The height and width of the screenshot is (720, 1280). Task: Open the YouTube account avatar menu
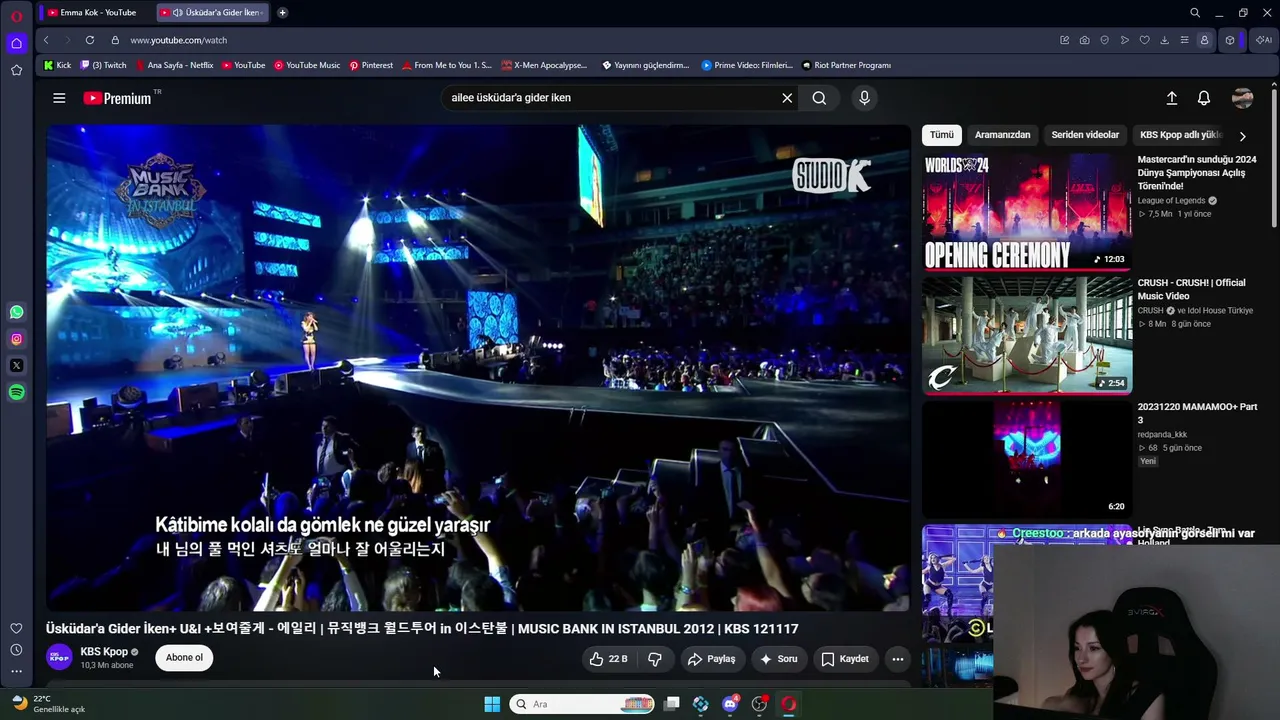pyautogui.click(x=1243, y=98)
